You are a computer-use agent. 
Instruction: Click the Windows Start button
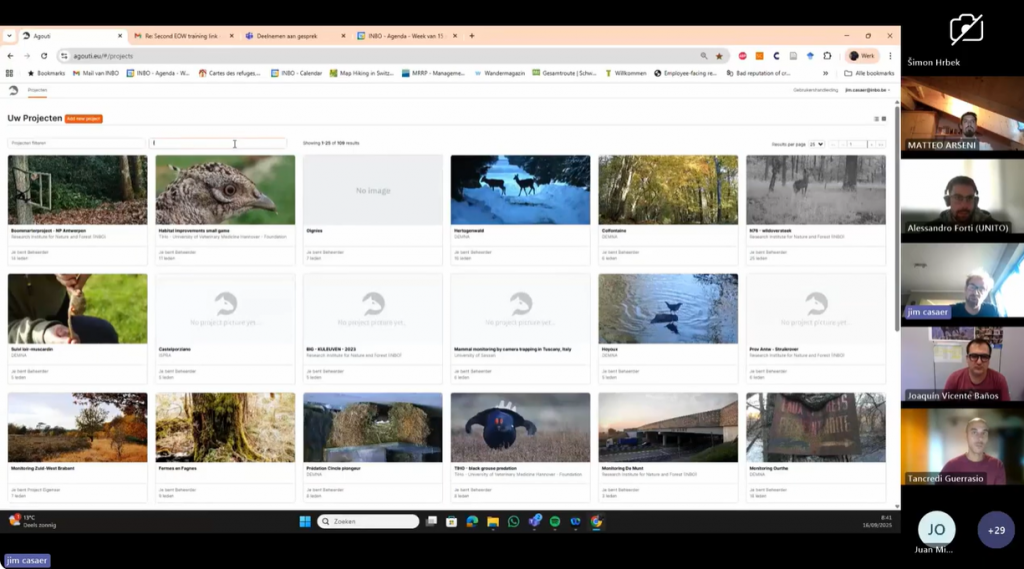pyautogui.click(x=305, y=521)
